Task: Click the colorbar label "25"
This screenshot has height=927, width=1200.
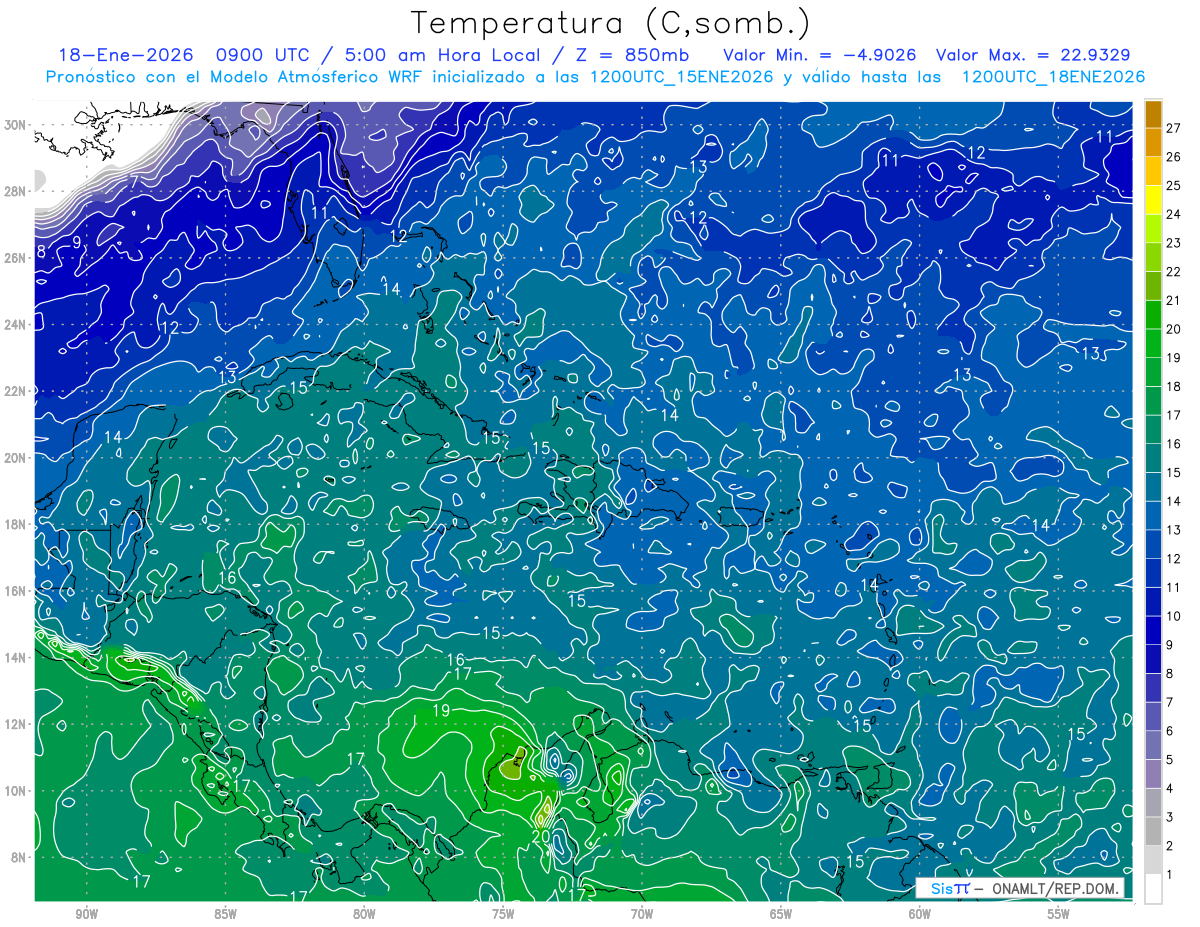Action: pos(1173,186)
